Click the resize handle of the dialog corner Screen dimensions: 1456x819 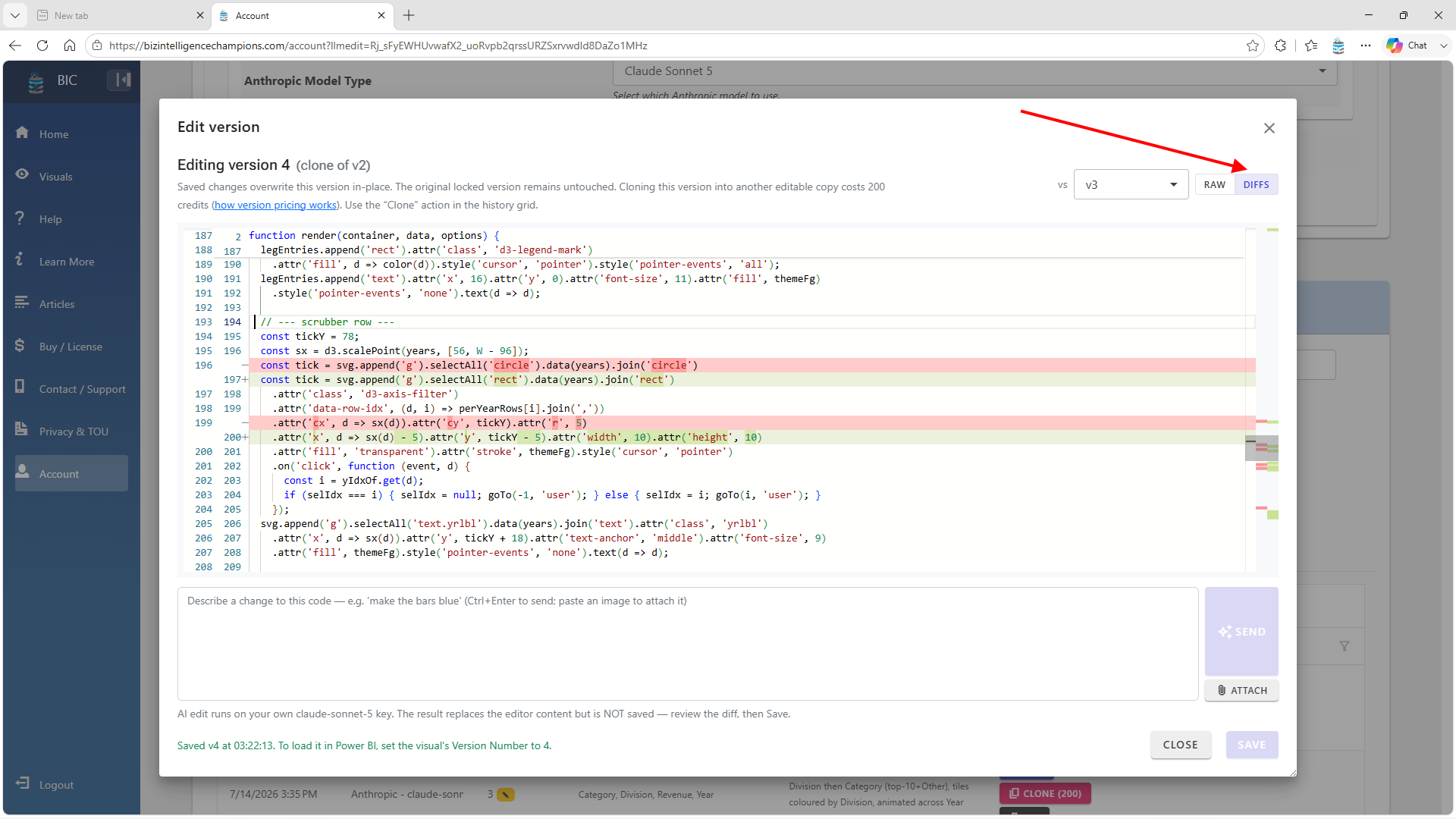click(1291, 771)
